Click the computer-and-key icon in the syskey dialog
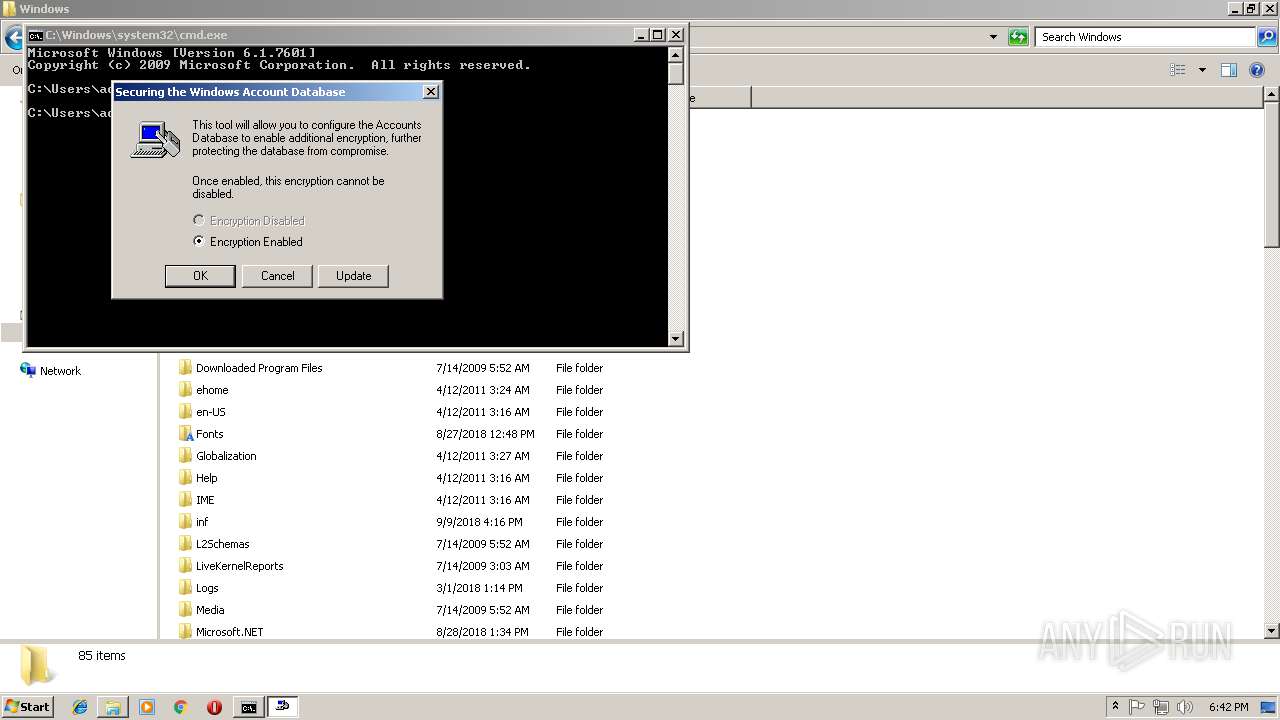The image size is (1280, 720). [x=155, y=139]
